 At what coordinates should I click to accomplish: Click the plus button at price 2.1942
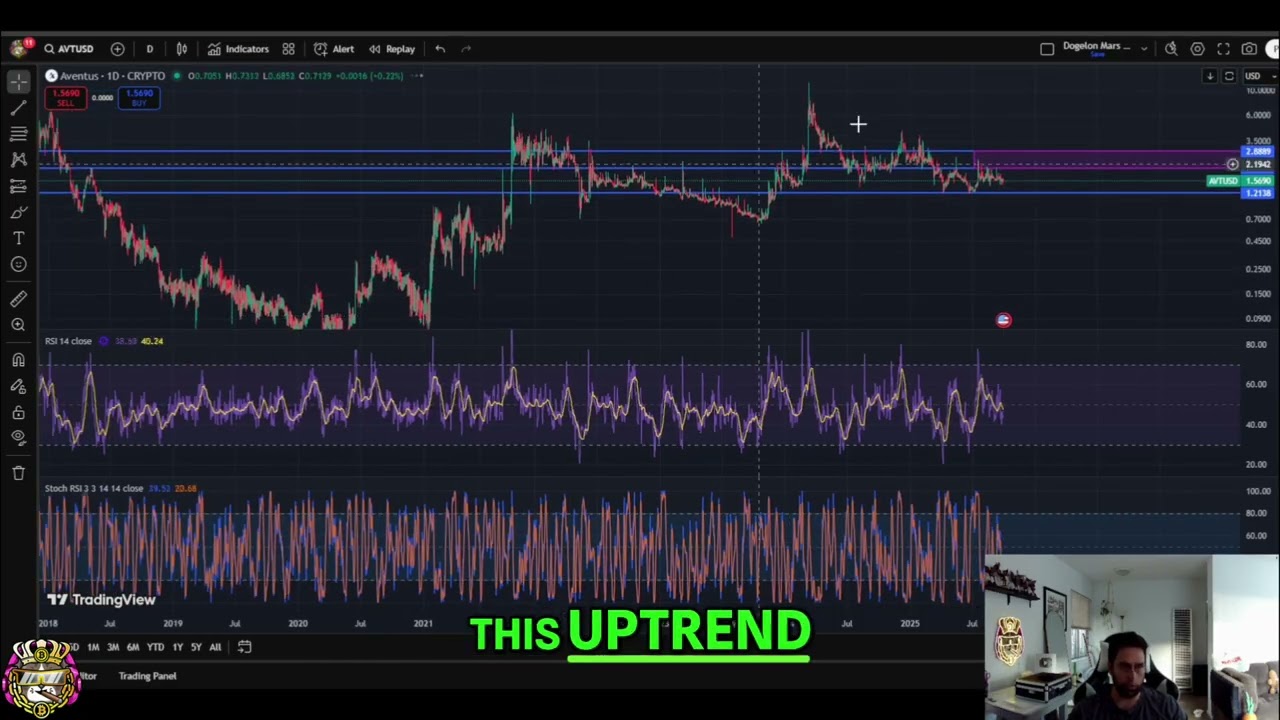click(1232, 164)
